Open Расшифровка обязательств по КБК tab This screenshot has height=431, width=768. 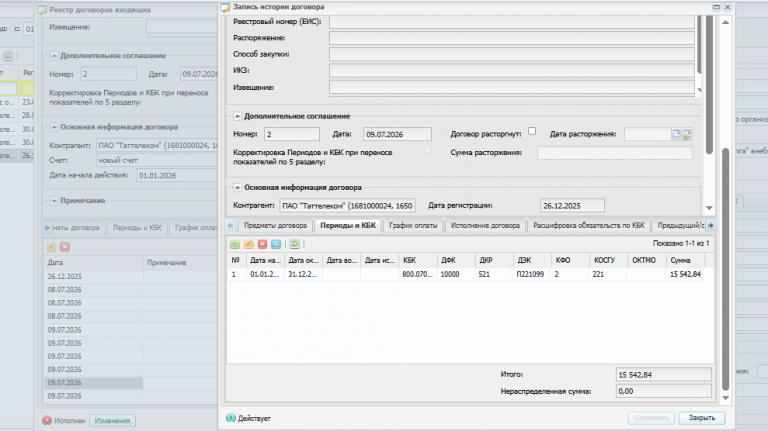click(x=589, y=225)
